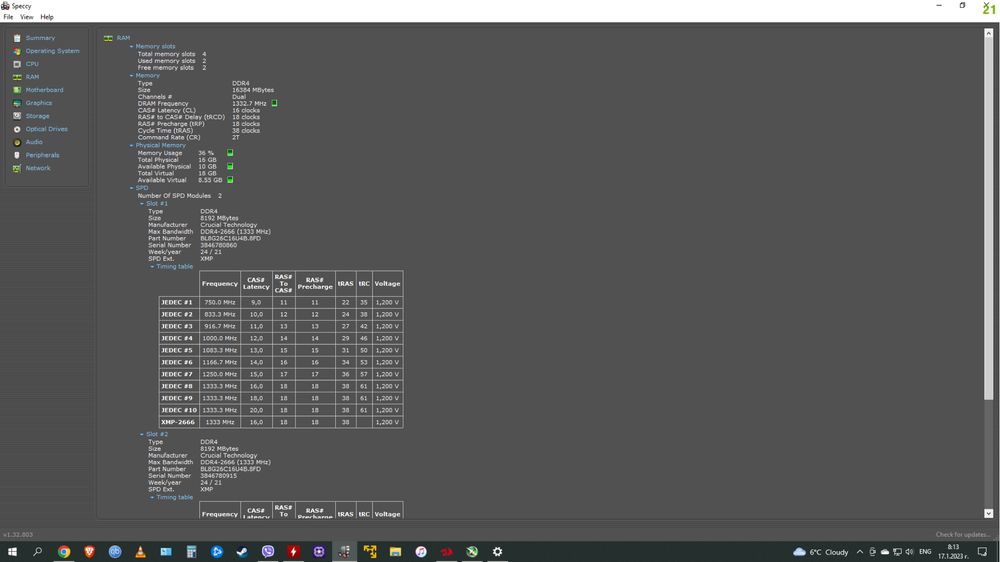
Task: Collapse Slot #2 Timing table
Action: click(x=152, y=498)
